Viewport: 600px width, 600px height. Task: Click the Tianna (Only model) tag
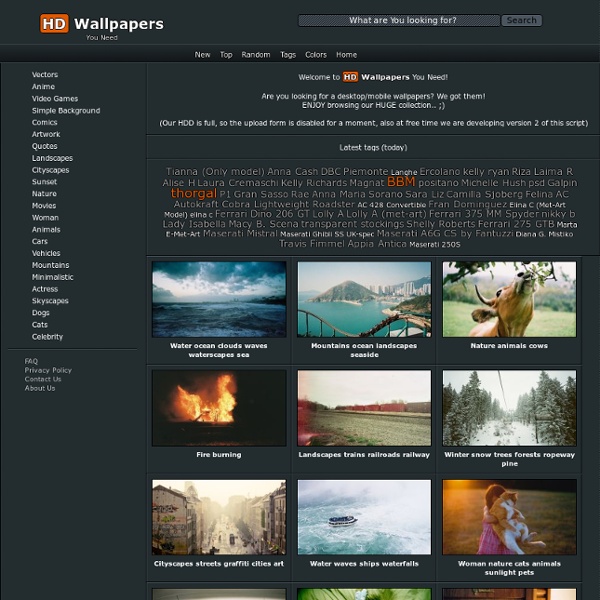[215, 171]
